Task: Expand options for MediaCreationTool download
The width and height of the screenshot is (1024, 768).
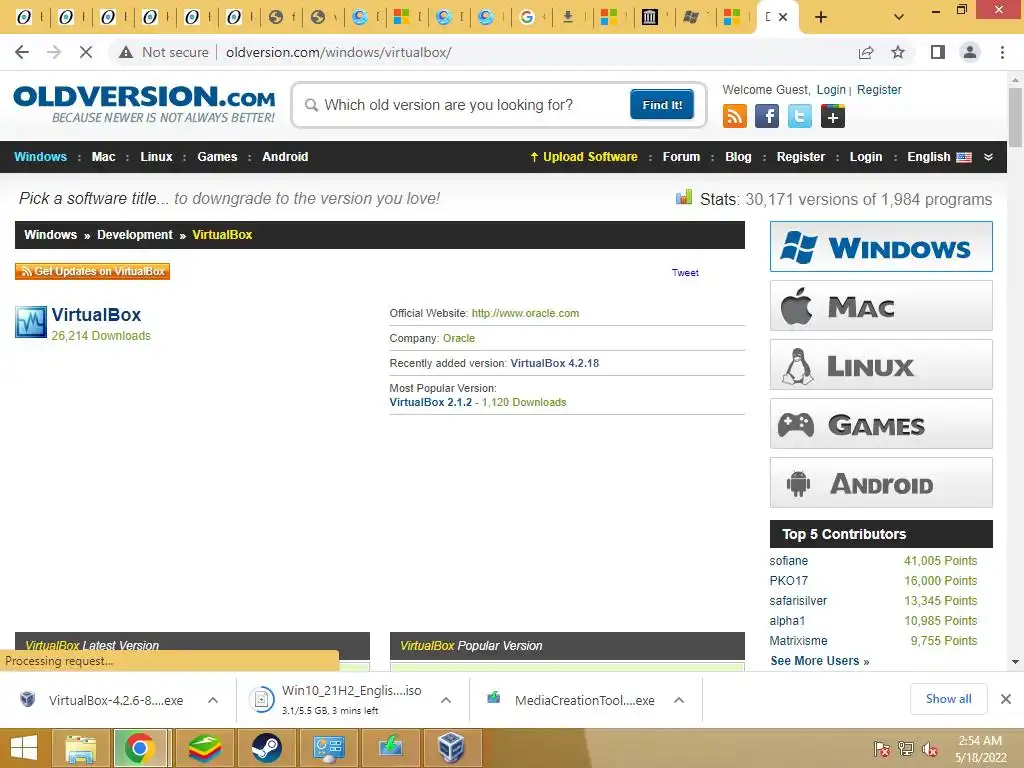Action: pyautogui.click(x=679, y=700)
